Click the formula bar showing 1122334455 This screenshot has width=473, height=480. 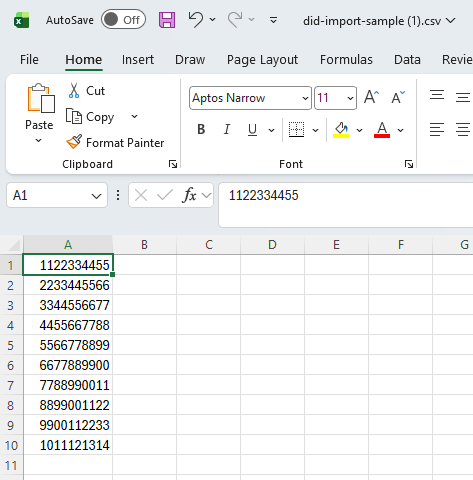[346, 205]
